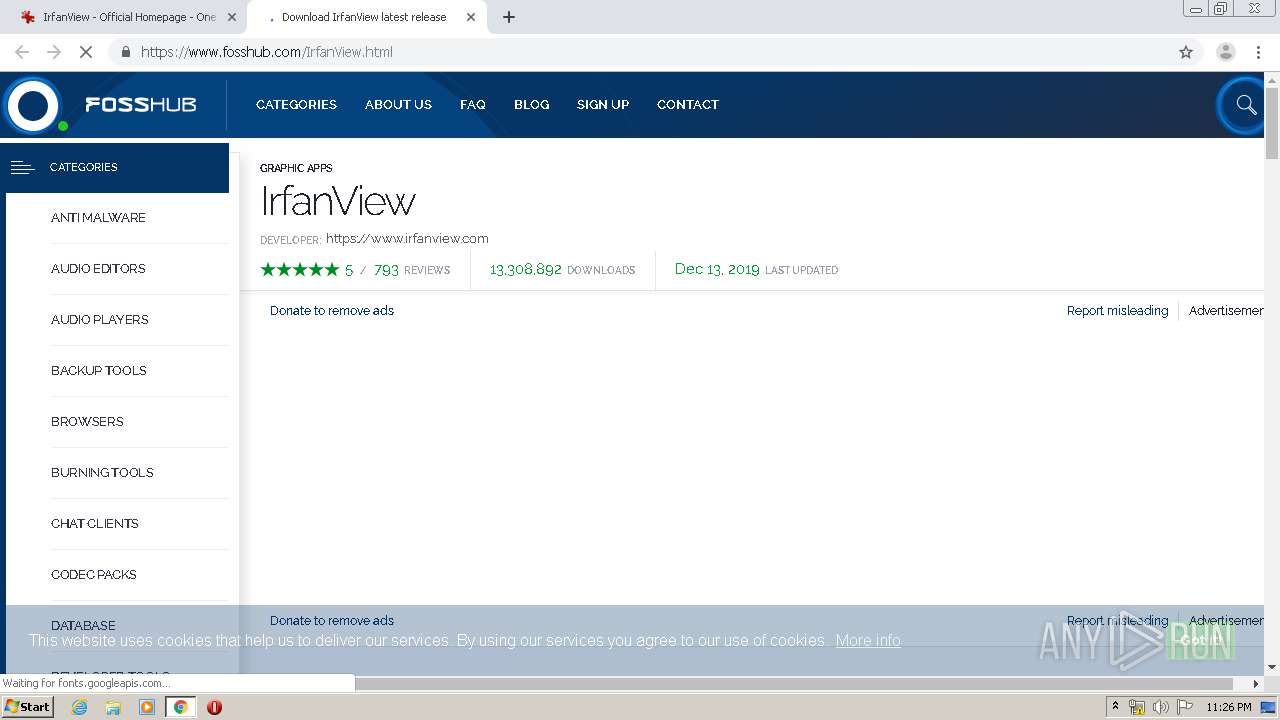Open the irfanview.com developer link
The height and width of the screenshot is (720, 1280).
pos(407,238)
